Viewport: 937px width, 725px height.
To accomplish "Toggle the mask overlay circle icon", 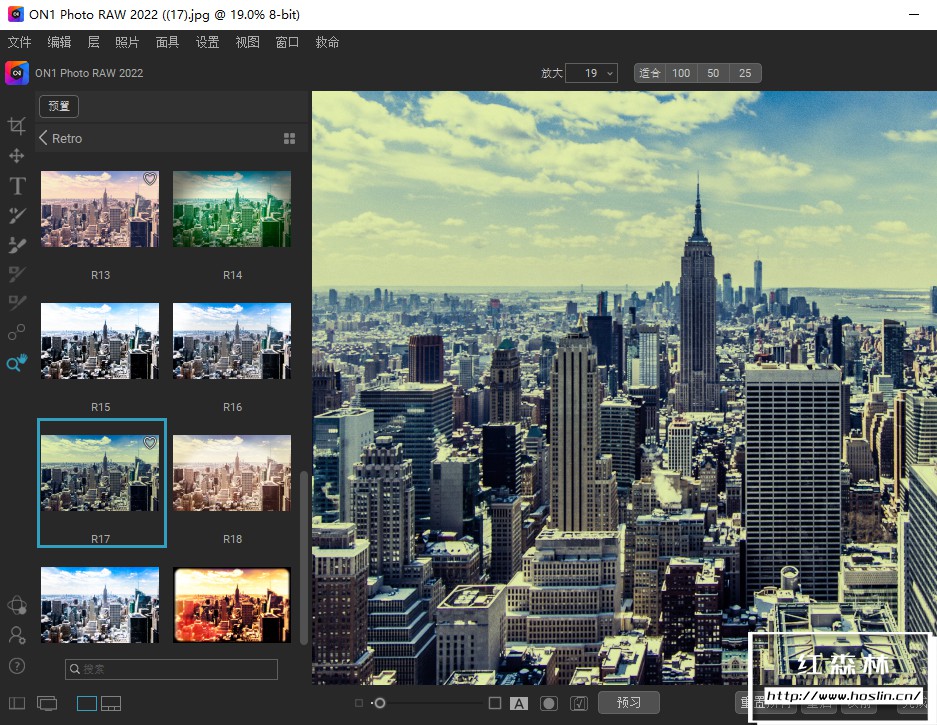I will pyautogui.click(x=548, y=703).
